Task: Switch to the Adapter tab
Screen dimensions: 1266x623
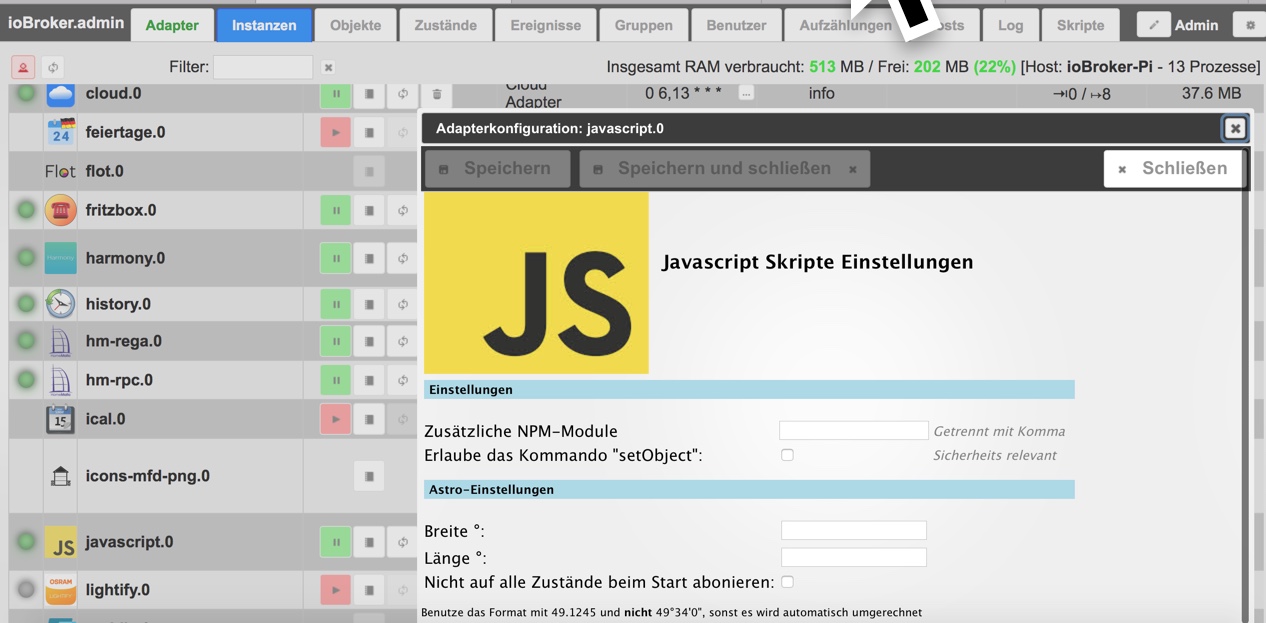Action: 172,25
